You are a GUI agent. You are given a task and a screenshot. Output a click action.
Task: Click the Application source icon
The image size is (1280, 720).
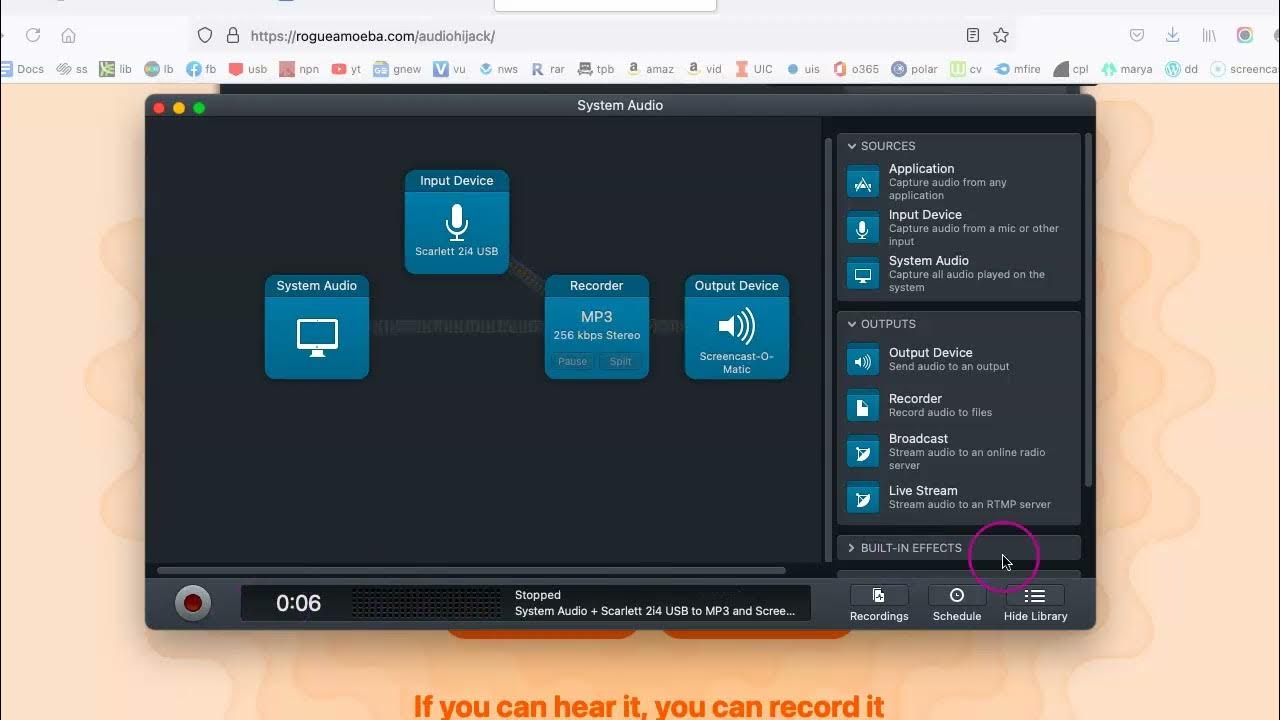point(863,182)
